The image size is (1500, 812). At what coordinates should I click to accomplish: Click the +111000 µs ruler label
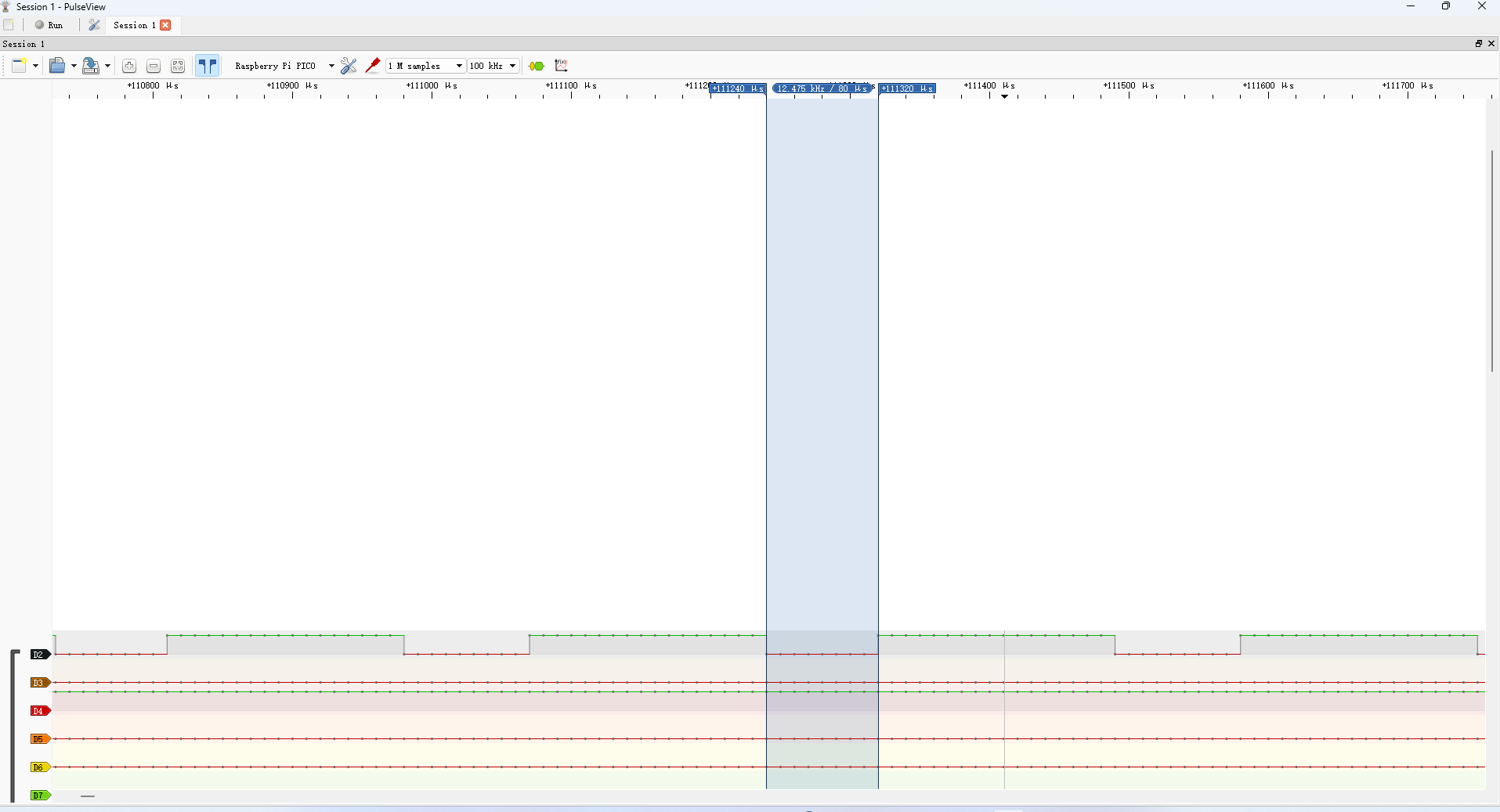click(x=432, y=85)
